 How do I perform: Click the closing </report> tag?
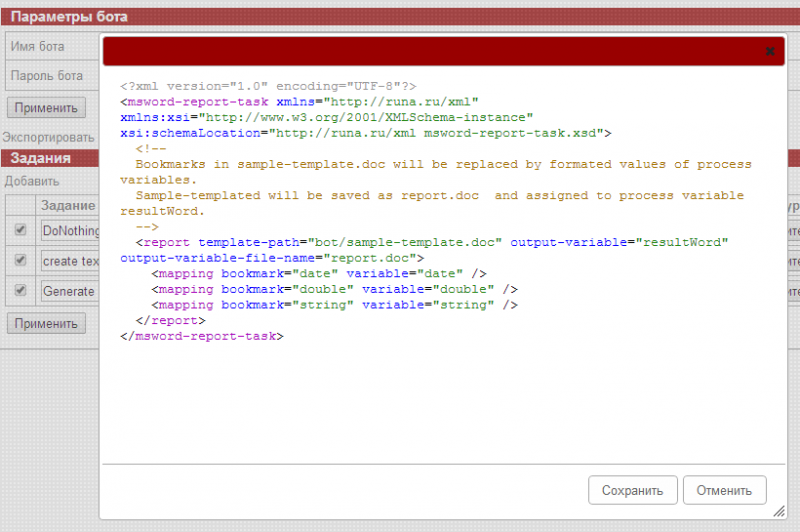[x=170, y=321]
